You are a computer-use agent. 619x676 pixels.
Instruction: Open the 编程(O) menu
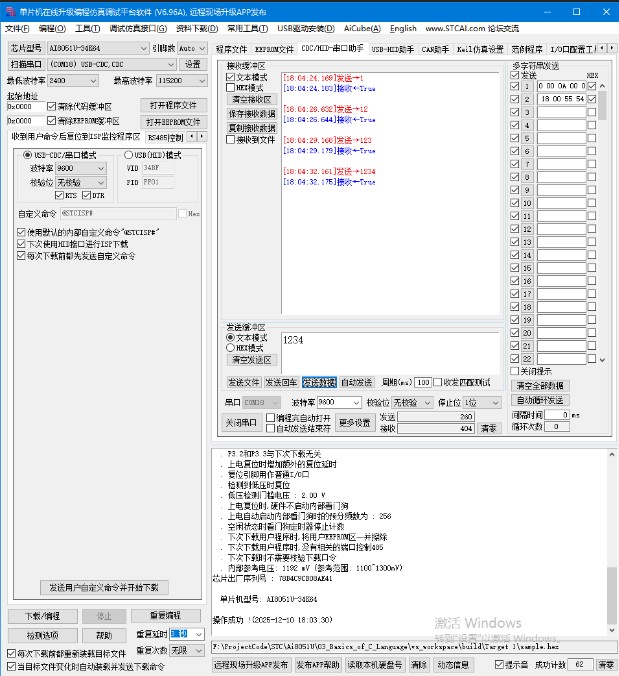point(52,28)
